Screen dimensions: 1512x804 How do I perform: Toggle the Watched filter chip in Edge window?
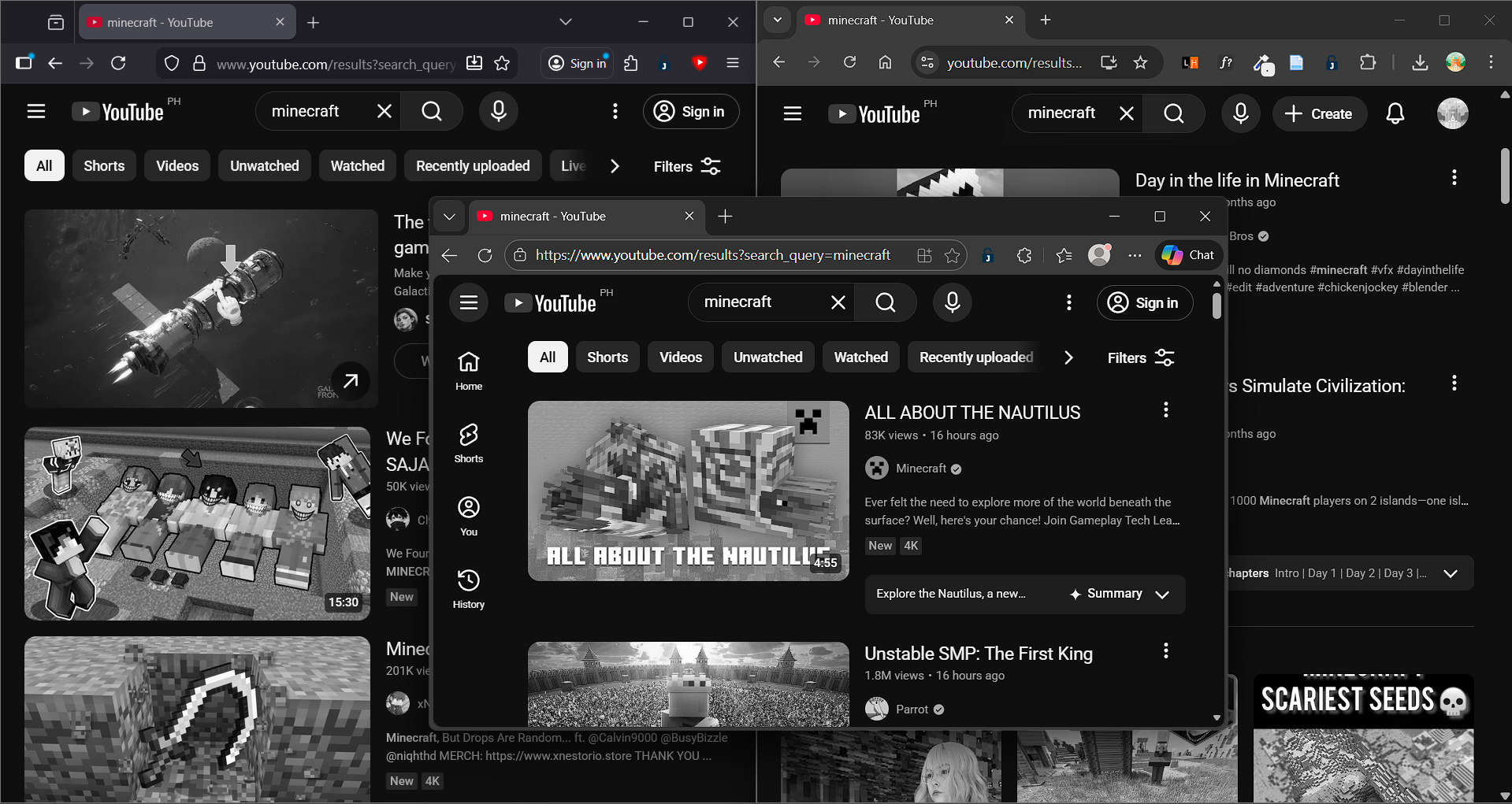(x=860, y=358)
